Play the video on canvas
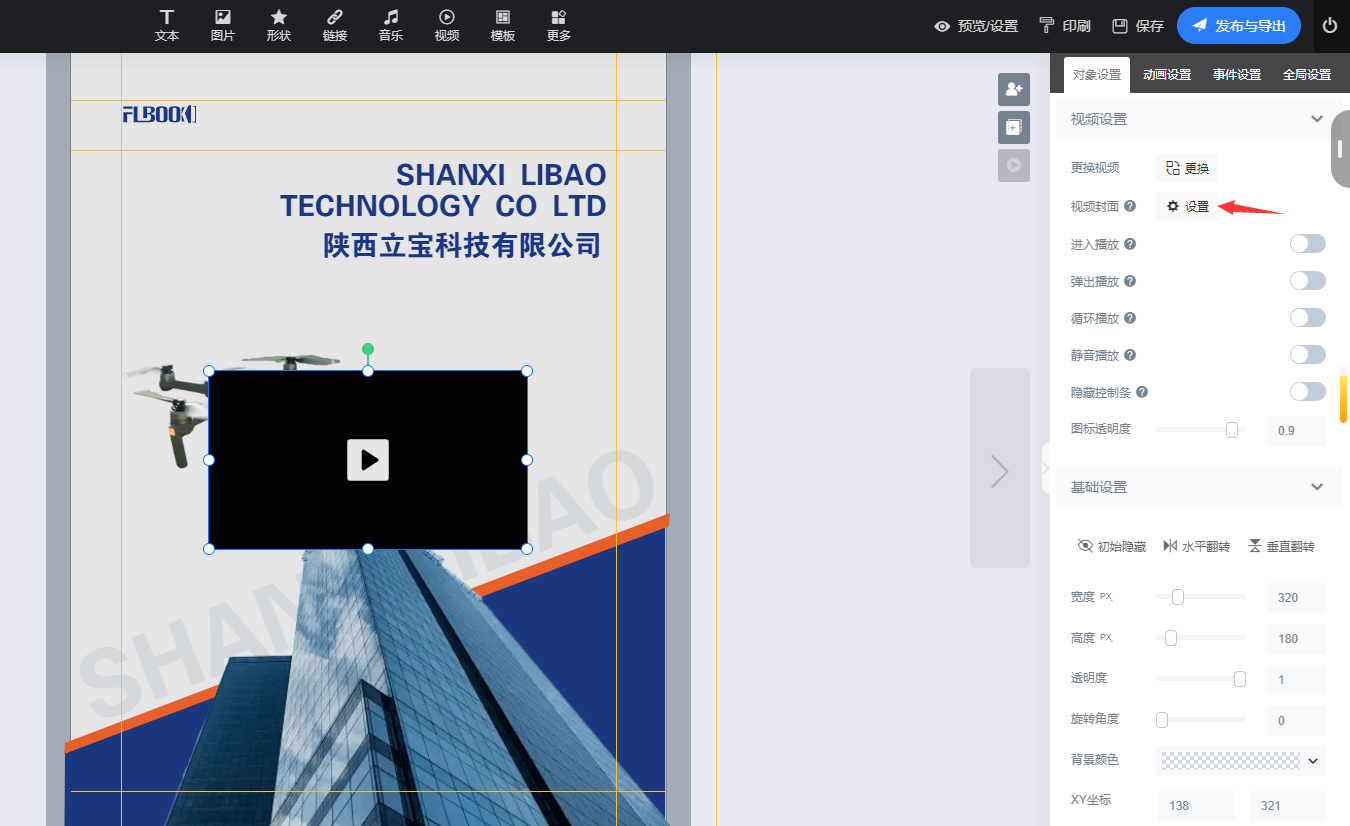The height and width of the screenshot is (826, 1350). point(368,460)
